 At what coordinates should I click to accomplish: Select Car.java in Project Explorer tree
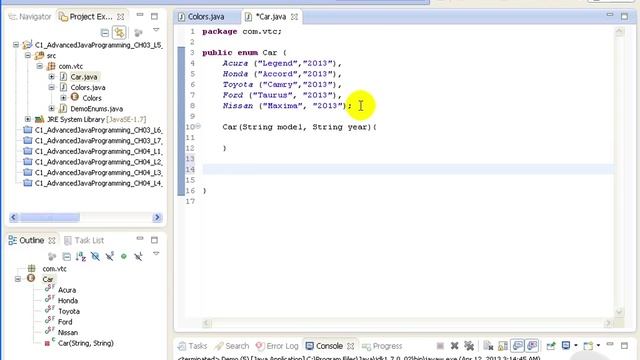pyautogui.click(x=84, y=77)
